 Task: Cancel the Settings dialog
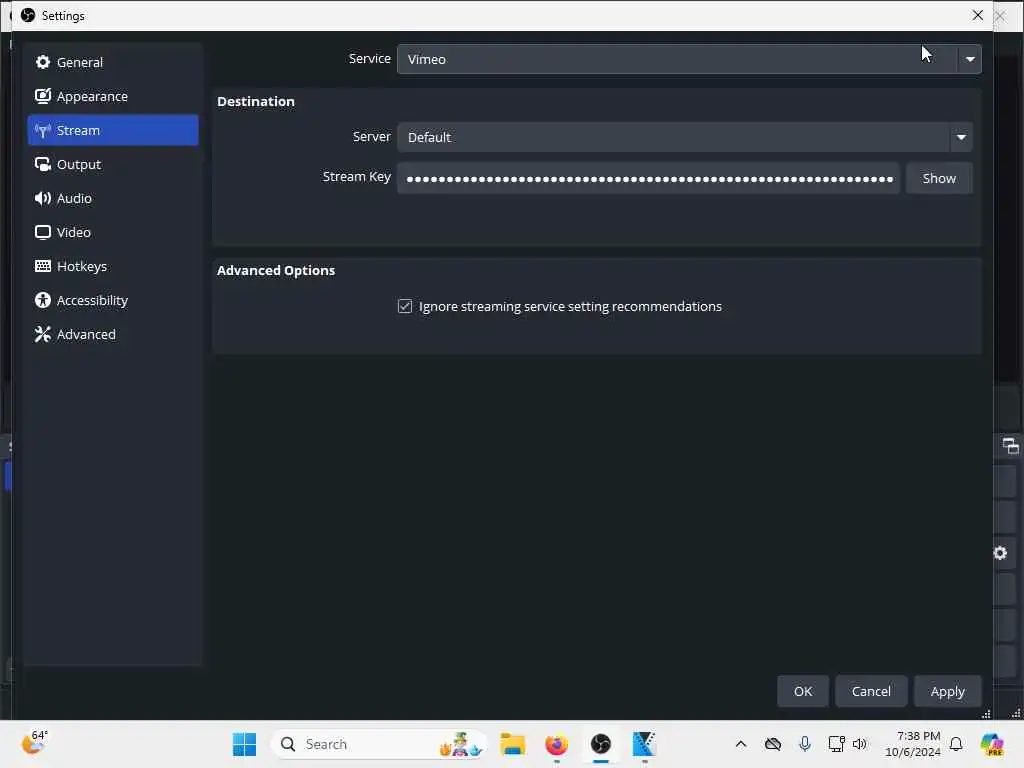(x=871, y=691)
